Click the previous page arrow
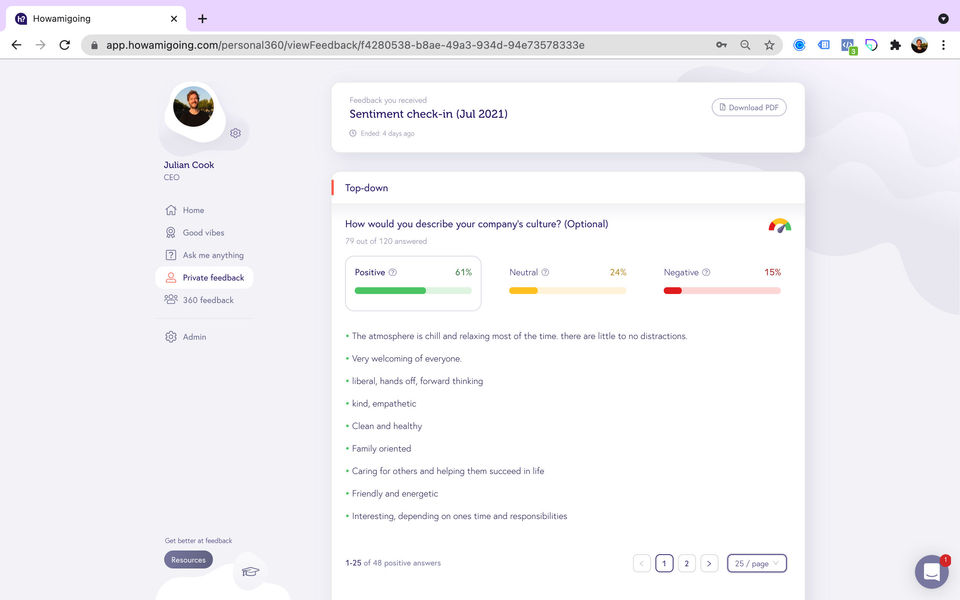 click(x=642, y=563)
